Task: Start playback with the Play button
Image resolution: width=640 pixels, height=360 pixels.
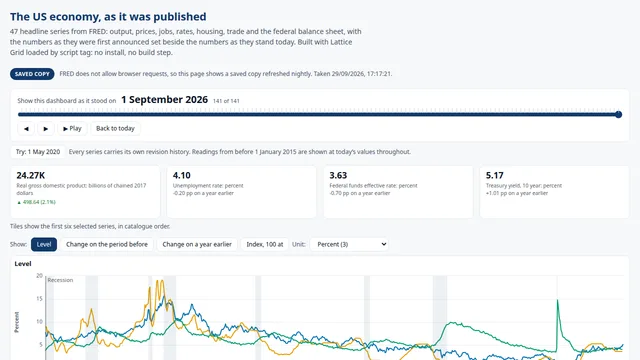Action: [x=72, y=129]
